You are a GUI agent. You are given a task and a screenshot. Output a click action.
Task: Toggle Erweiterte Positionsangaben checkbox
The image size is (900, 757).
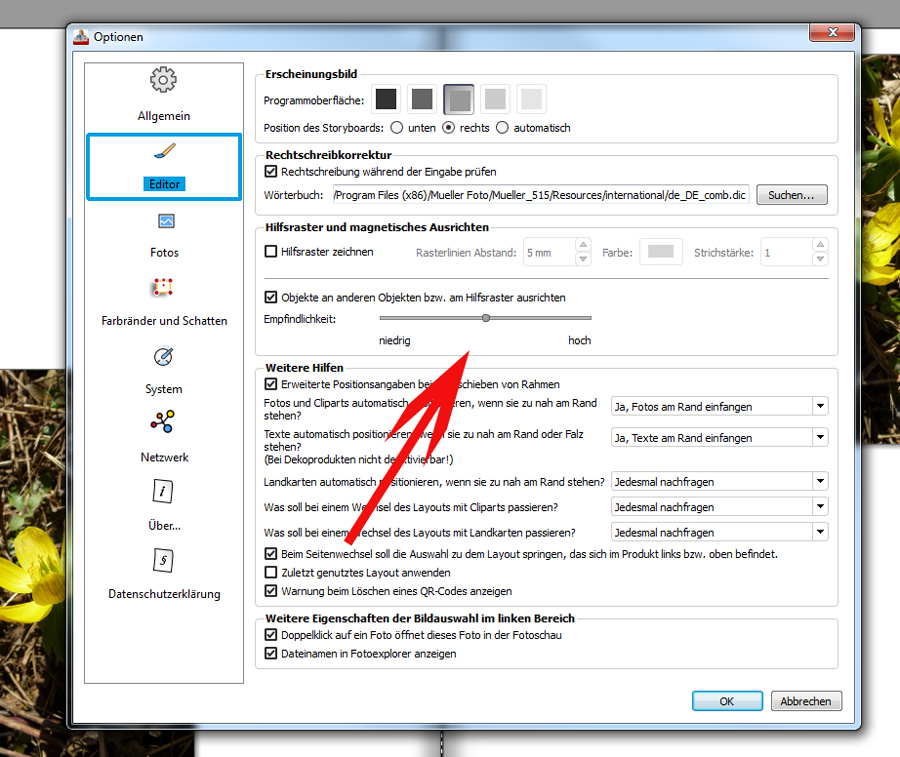coord(271,384)
